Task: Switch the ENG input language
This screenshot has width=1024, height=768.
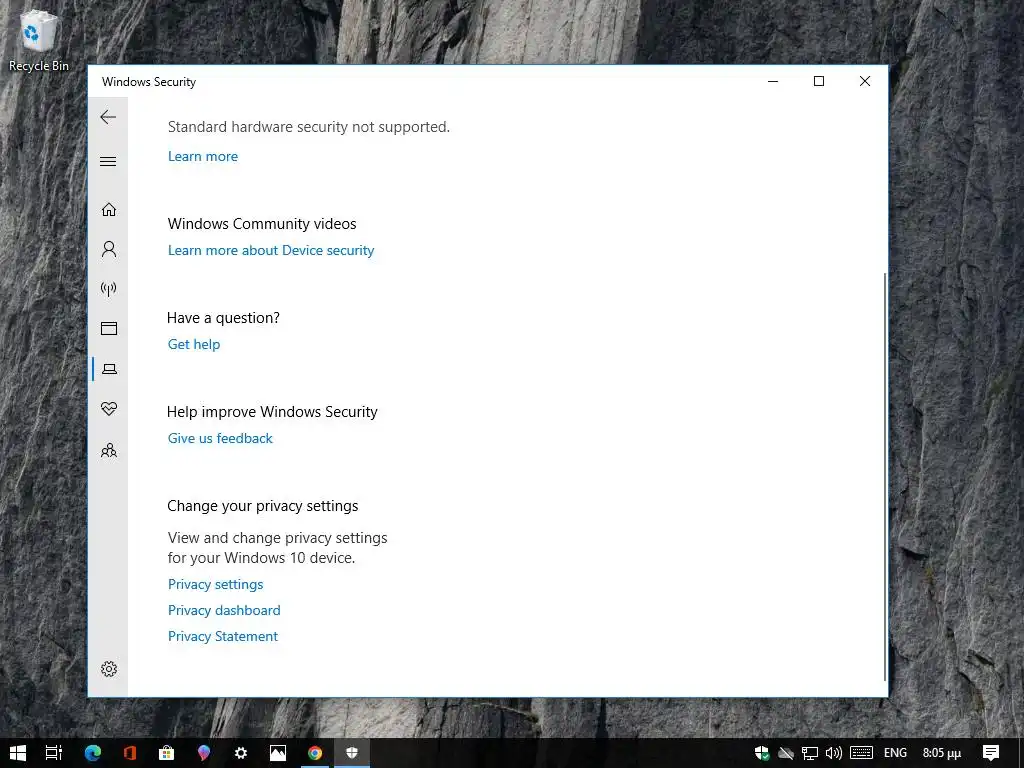Action: 895,753
